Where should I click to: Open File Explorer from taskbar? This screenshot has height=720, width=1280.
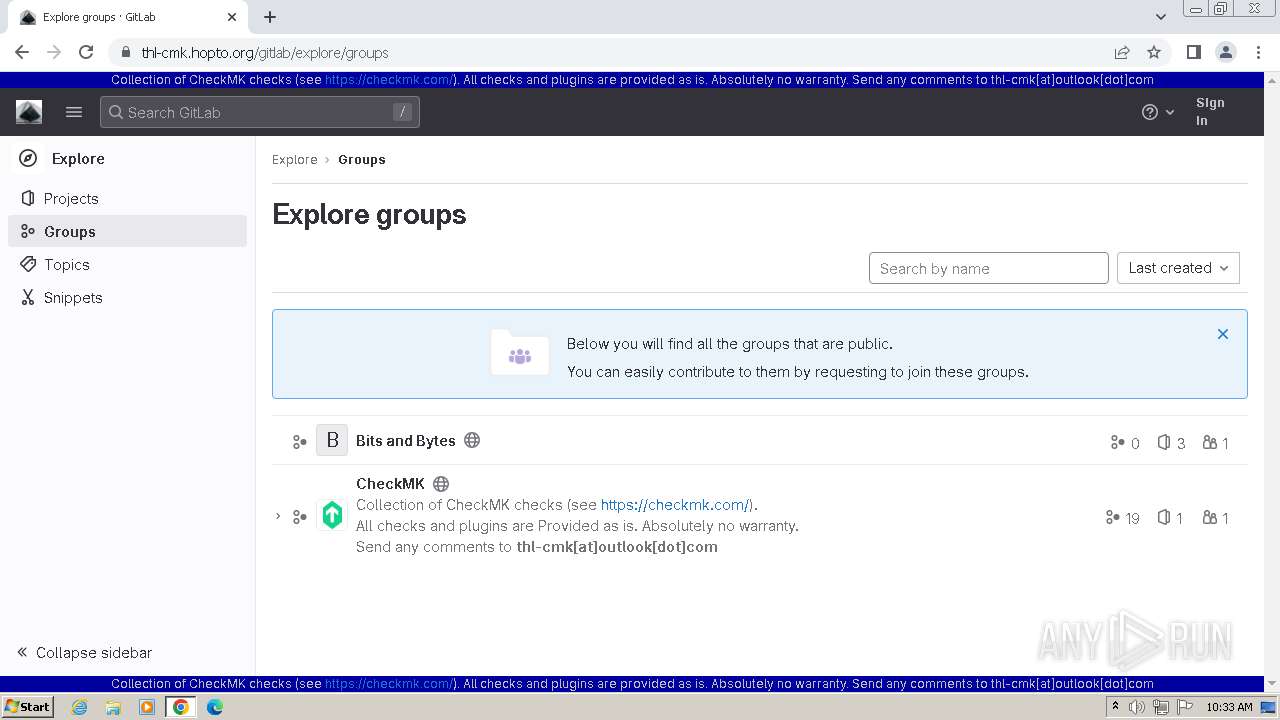tap(113, 707)
